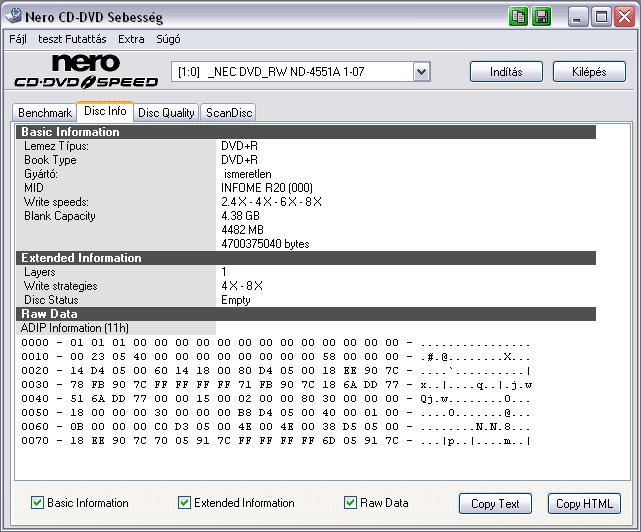Click the Copy Text button
Viewport: 641px width, 532px height.
coord(495,503)
